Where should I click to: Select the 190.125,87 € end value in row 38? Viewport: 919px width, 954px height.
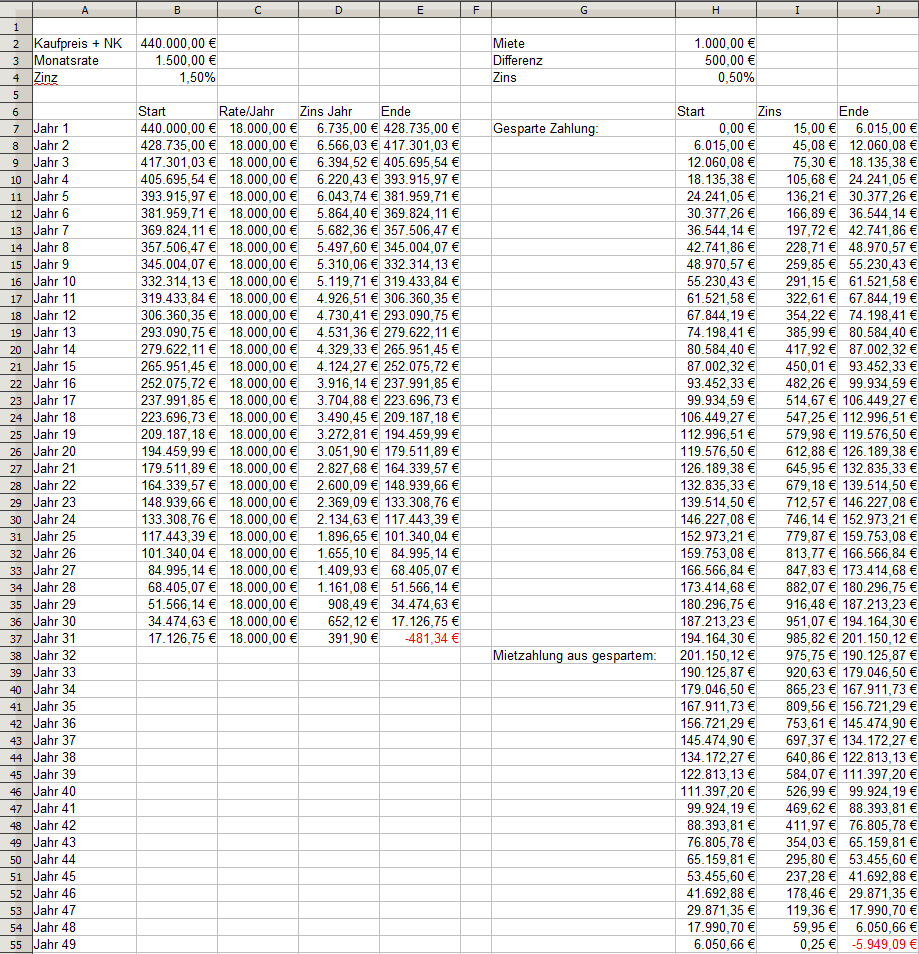pyautogui.click(x=878, y=656)
